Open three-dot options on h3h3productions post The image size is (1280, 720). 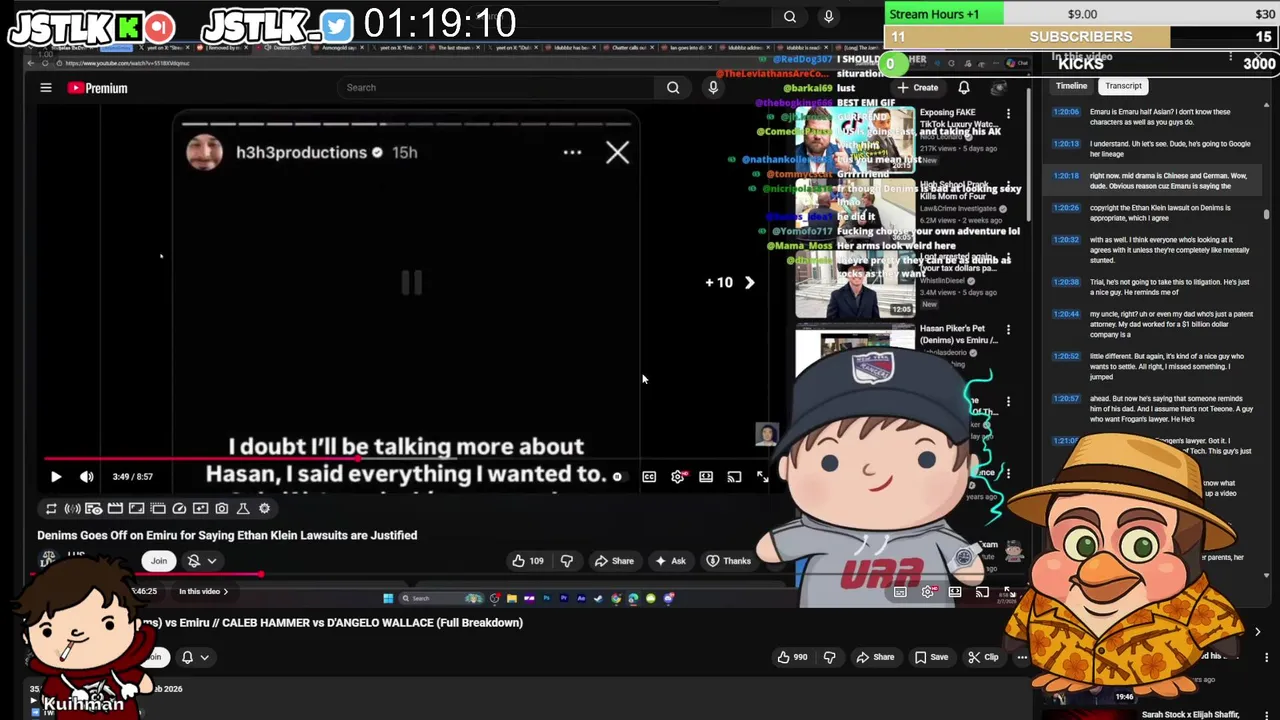pyautogui.click(x=572, y=152)
